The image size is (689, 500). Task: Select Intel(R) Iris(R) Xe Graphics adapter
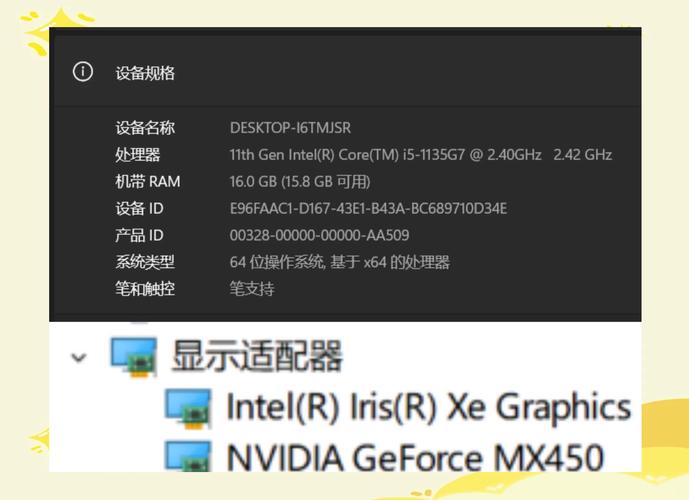(428, 408)
